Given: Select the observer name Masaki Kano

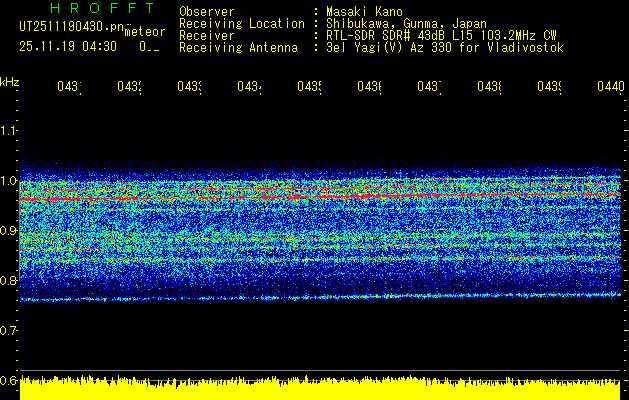Looking at the screenshot, I should (364, 12).
